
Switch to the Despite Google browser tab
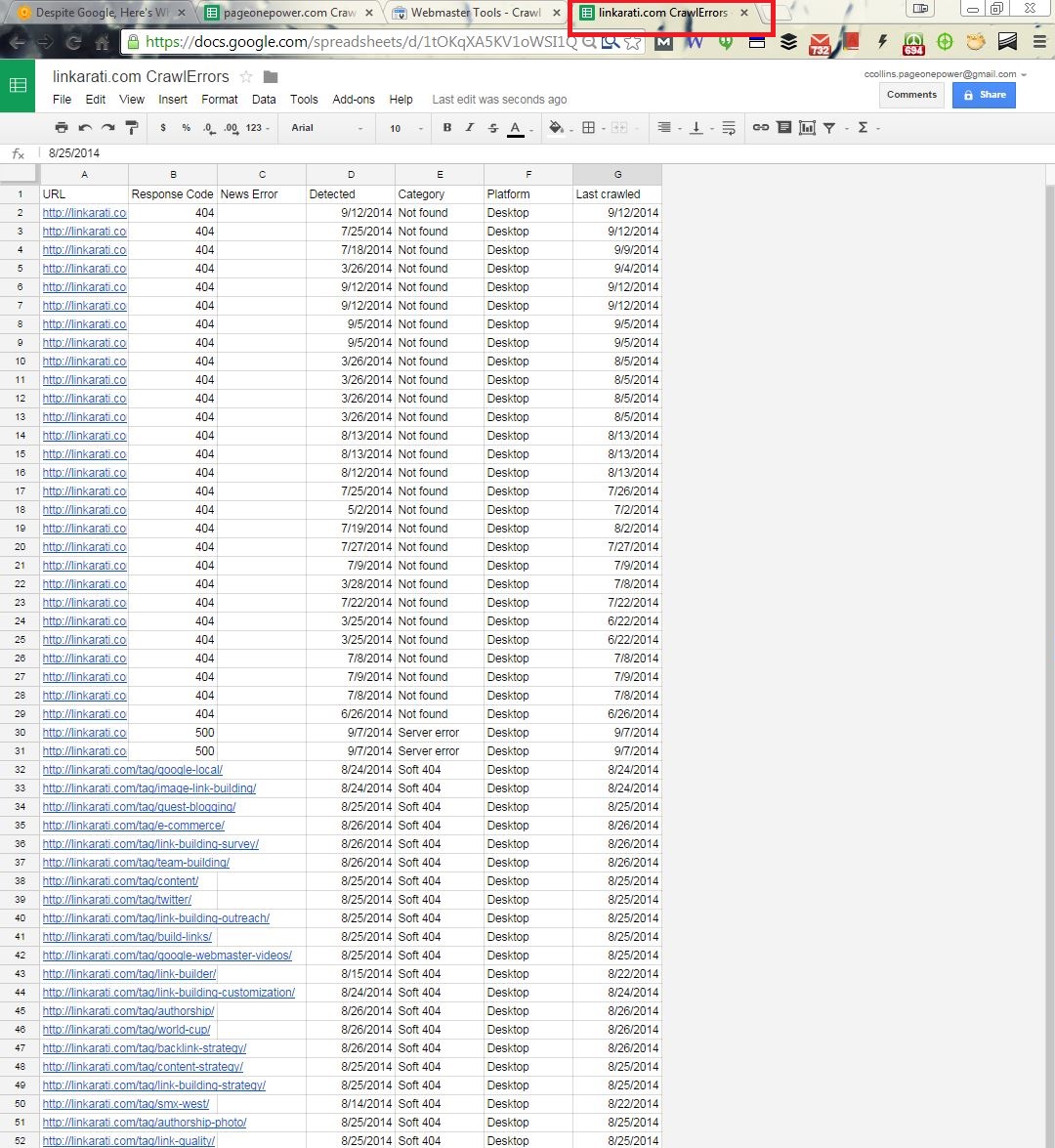pos(102,13)
